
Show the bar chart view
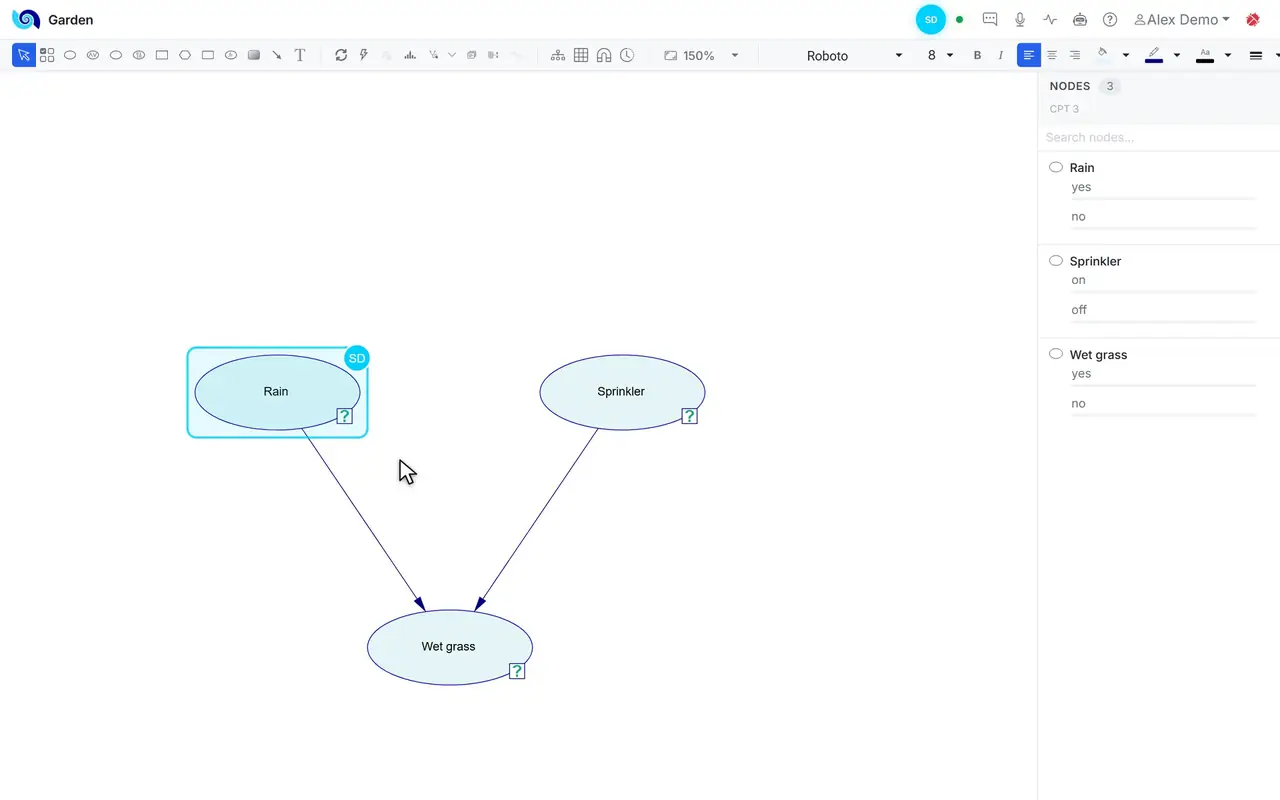tap(410, 55)
